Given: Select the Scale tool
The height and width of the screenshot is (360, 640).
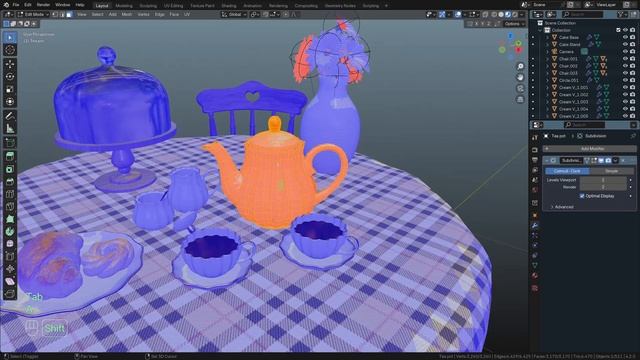Looking at the screenshot, I should click(10, 89).
